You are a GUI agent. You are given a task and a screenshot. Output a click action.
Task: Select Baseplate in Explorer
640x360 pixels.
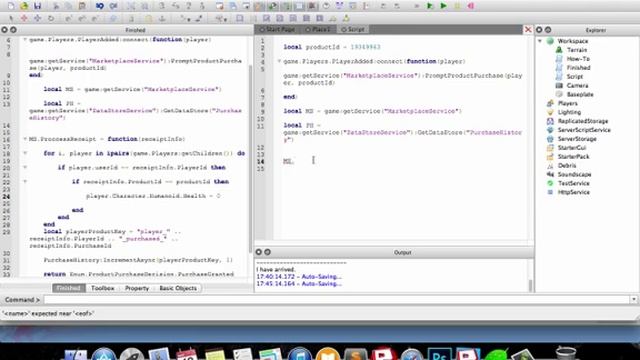point(580,94)
